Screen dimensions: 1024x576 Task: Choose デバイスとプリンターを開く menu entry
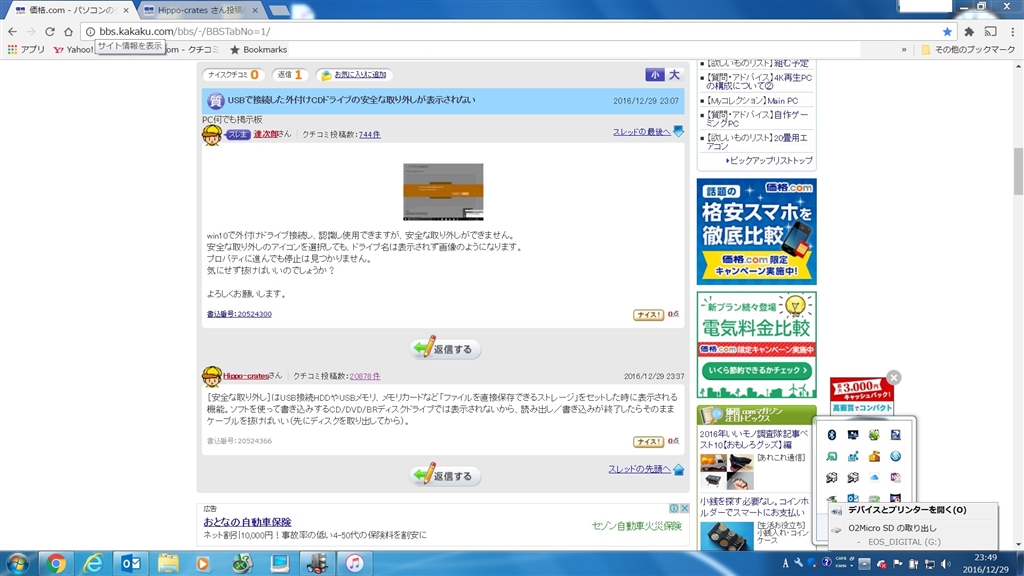point(906,510)
